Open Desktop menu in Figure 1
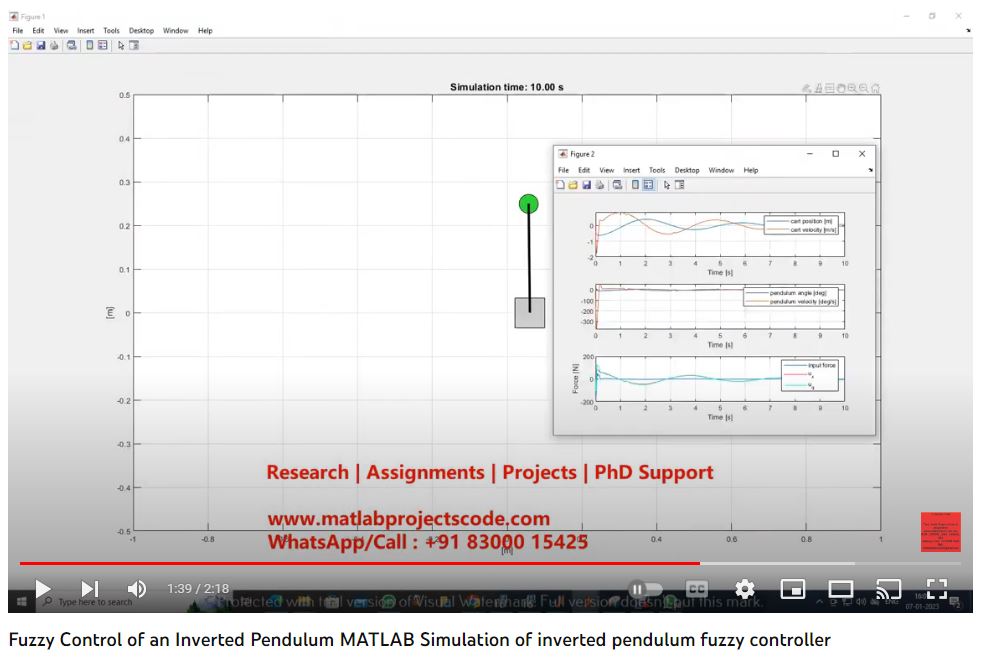Viewport: 982px width, 659px height. (142, 30)
